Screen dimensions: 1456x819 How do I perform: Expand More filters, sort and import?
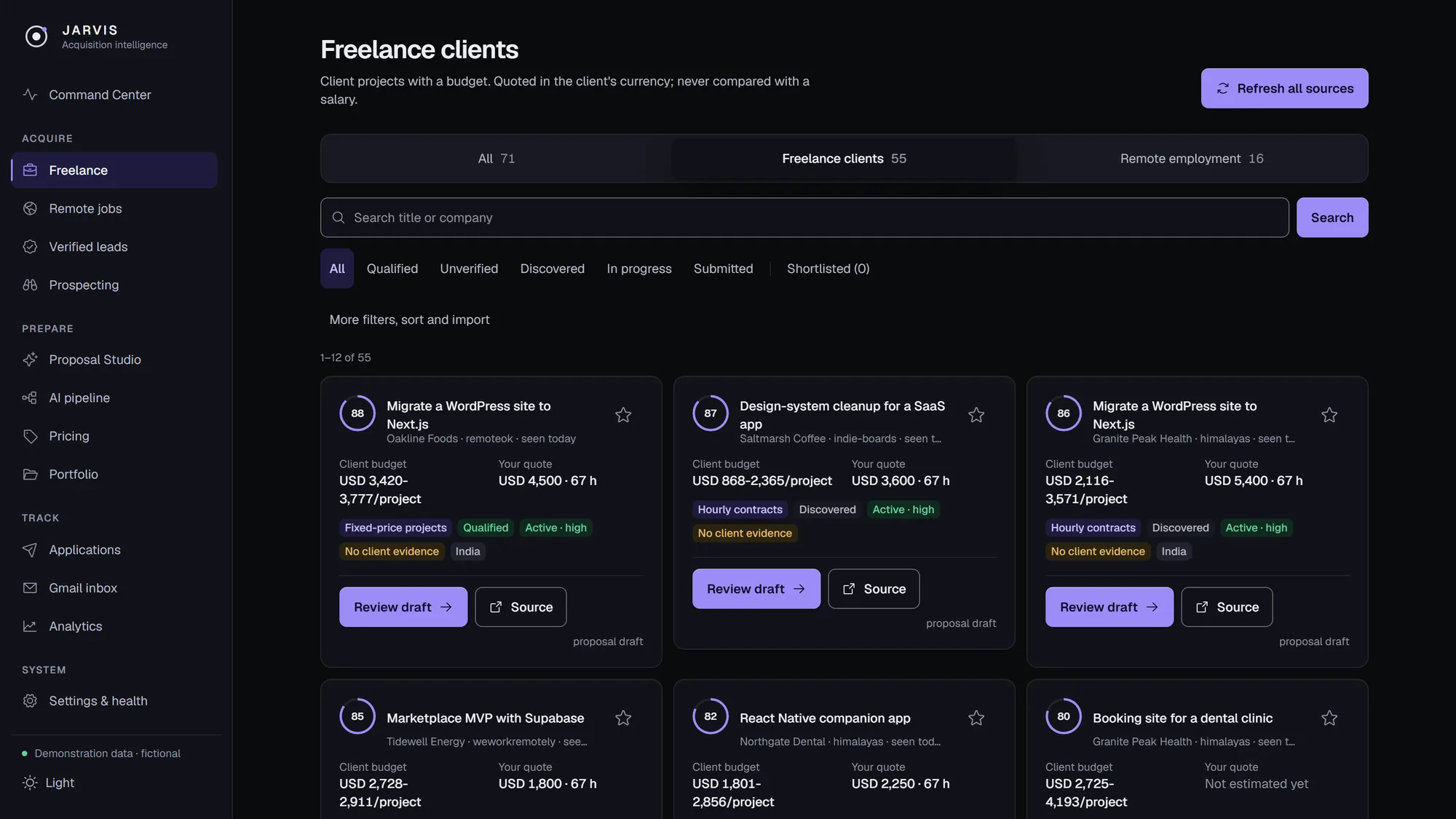click(409, 320)
